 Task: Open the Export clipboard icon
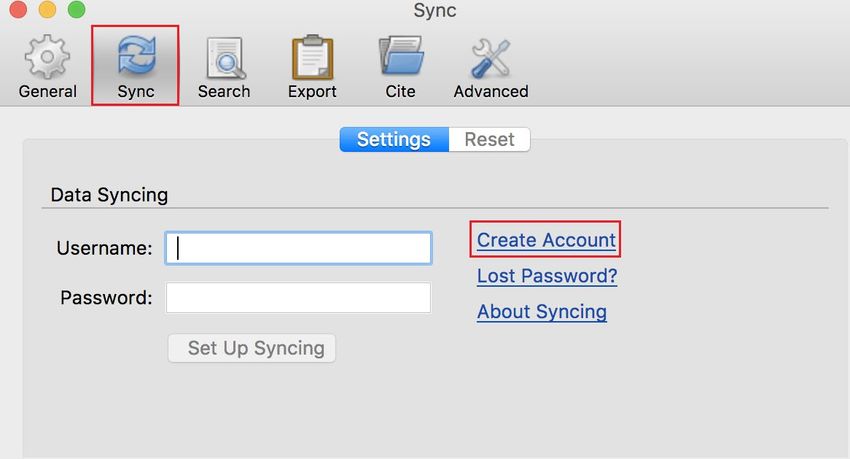coord(312,57)
